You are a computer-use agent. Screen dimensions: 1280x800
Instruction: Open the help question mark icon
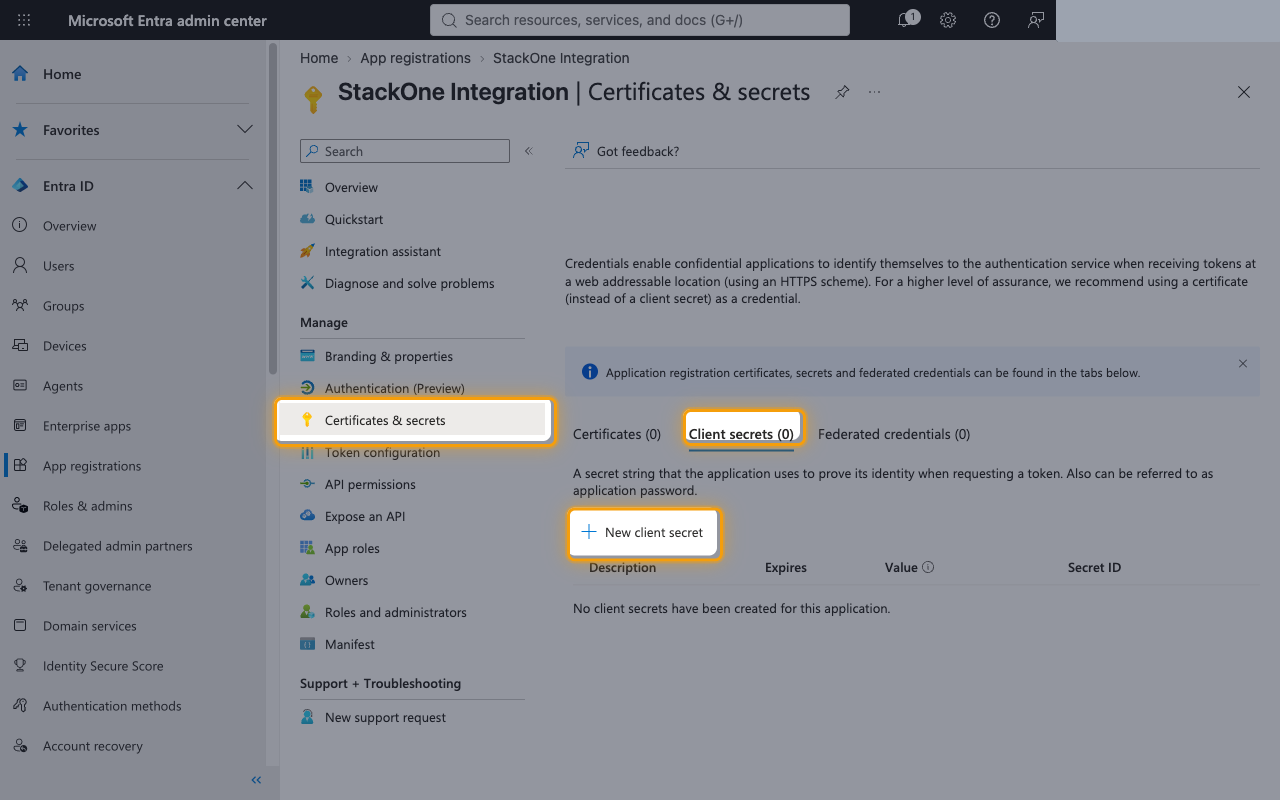pos(992,20)
